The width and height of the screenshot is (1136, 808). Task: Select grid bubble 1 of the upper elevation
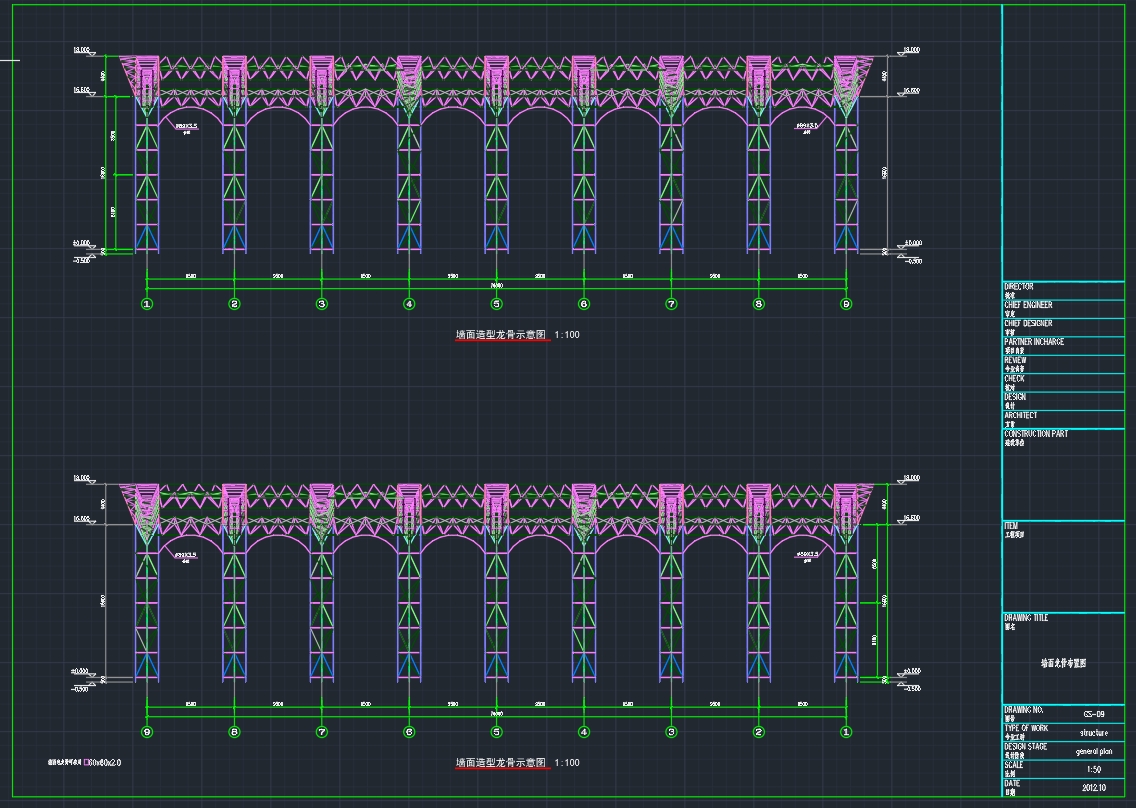pos(147,304)
